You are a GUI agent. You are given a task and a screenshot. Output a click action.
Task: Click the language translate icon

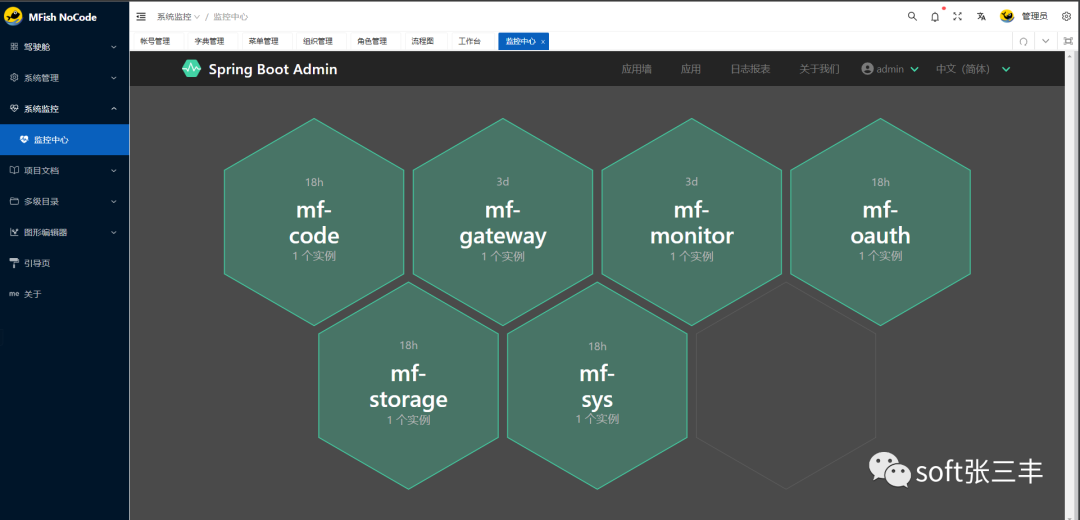[x=982, y=16]
